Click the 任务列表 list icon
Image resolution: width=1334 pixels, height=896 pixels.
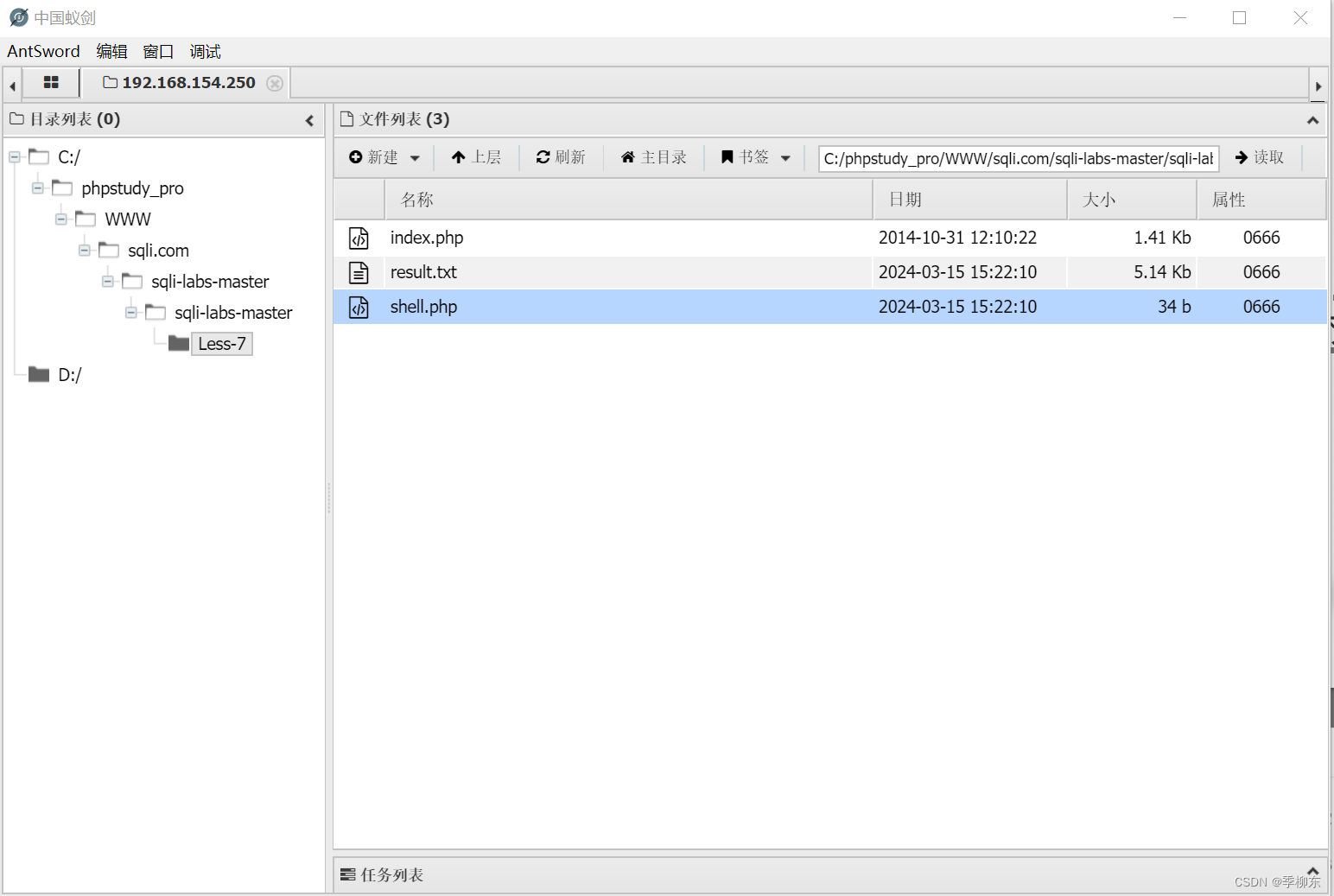pyautogui.click(x=347, y=874)
